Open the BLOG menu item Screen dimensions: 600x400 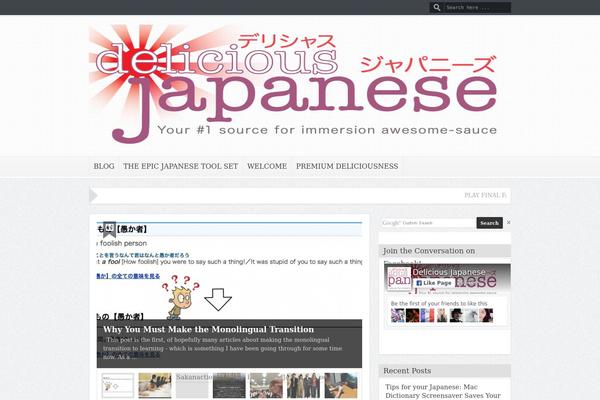coord(104,166)
